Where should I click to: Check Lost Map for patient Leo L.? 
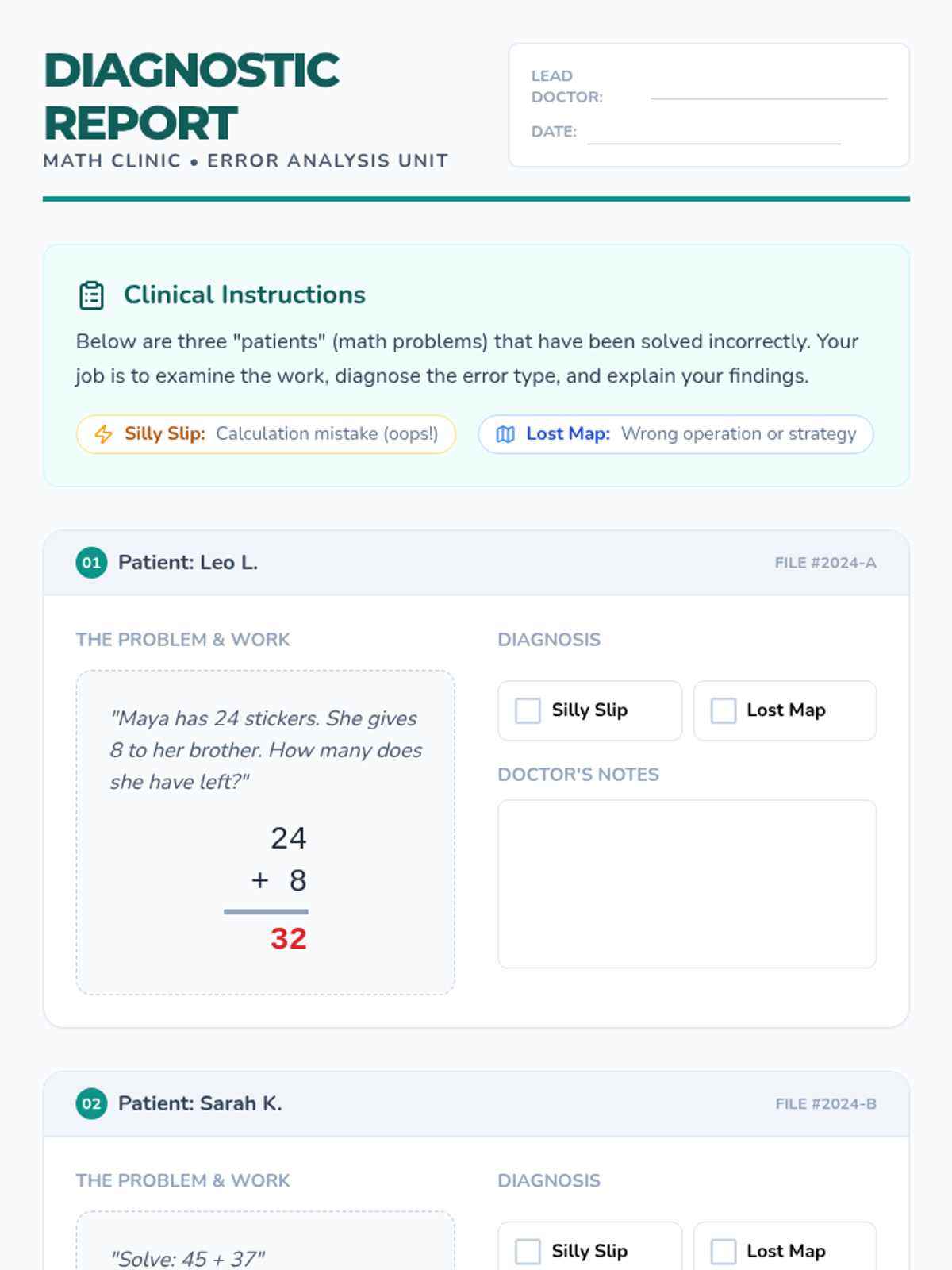click(x=724, y=710)
